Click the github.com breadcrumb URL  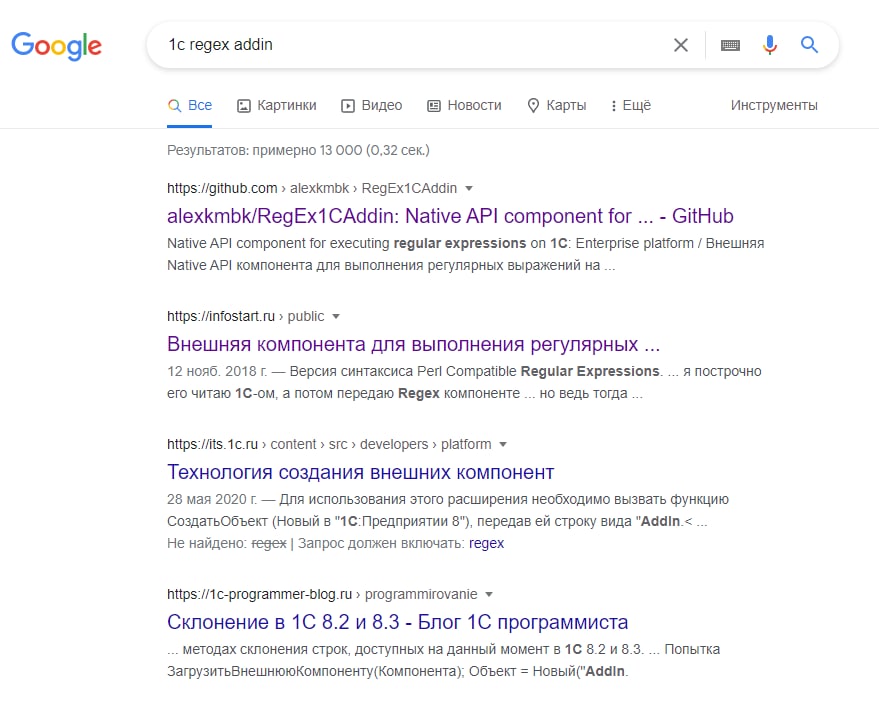(x=312, y=188)
